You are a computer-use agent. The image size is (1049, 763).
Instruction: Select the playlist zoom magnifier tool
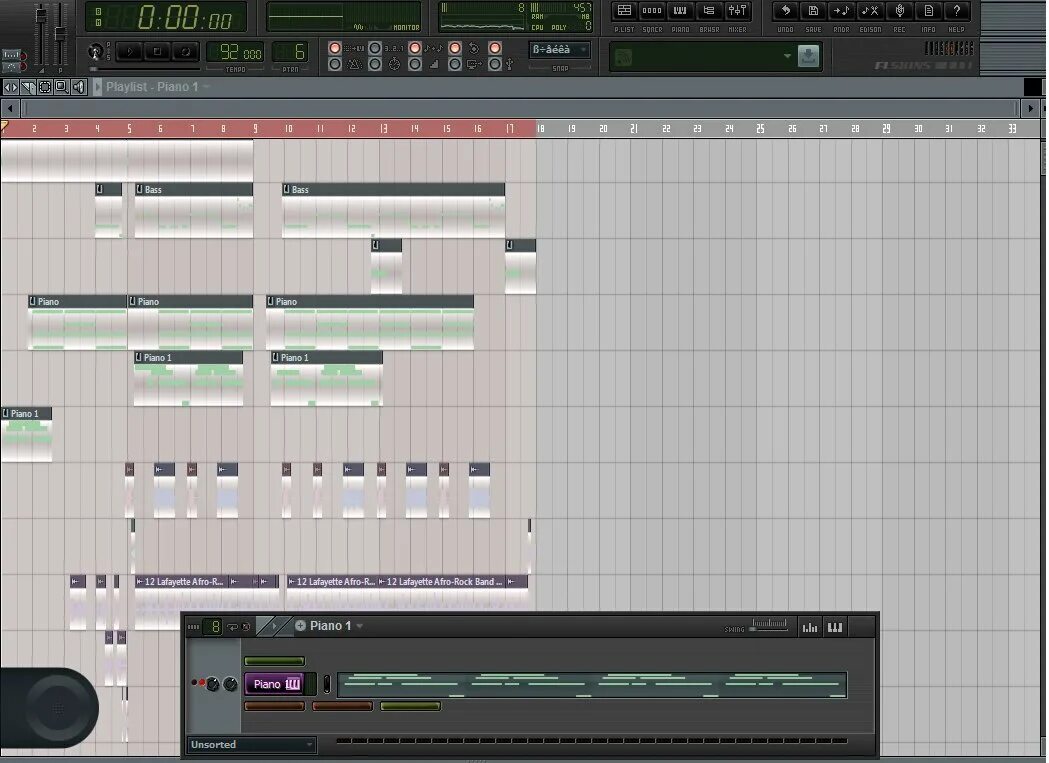pos(62,87)
